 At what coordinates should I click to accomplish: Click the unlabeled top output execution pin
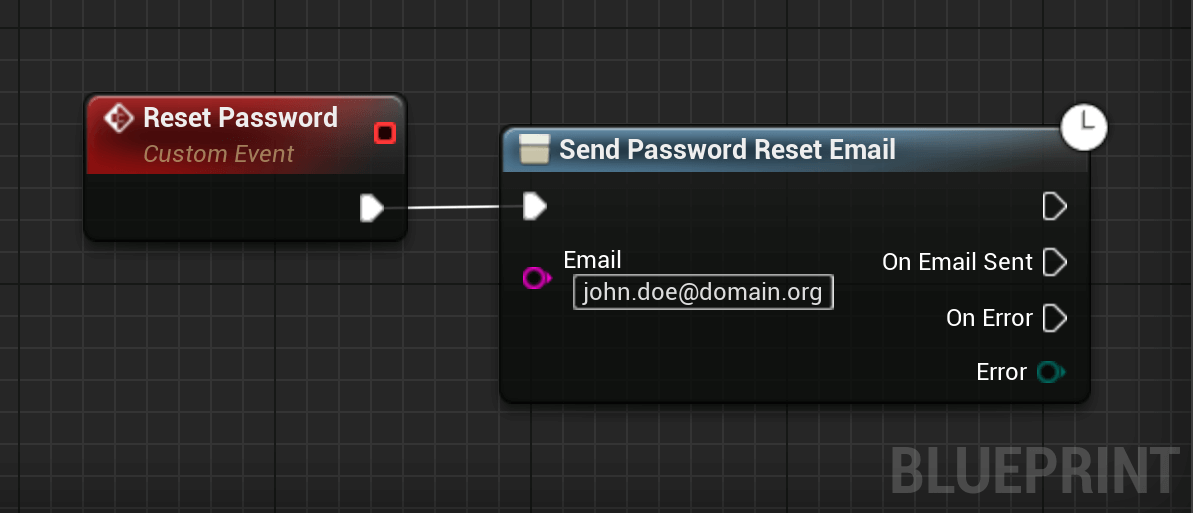pos(1055,206)
